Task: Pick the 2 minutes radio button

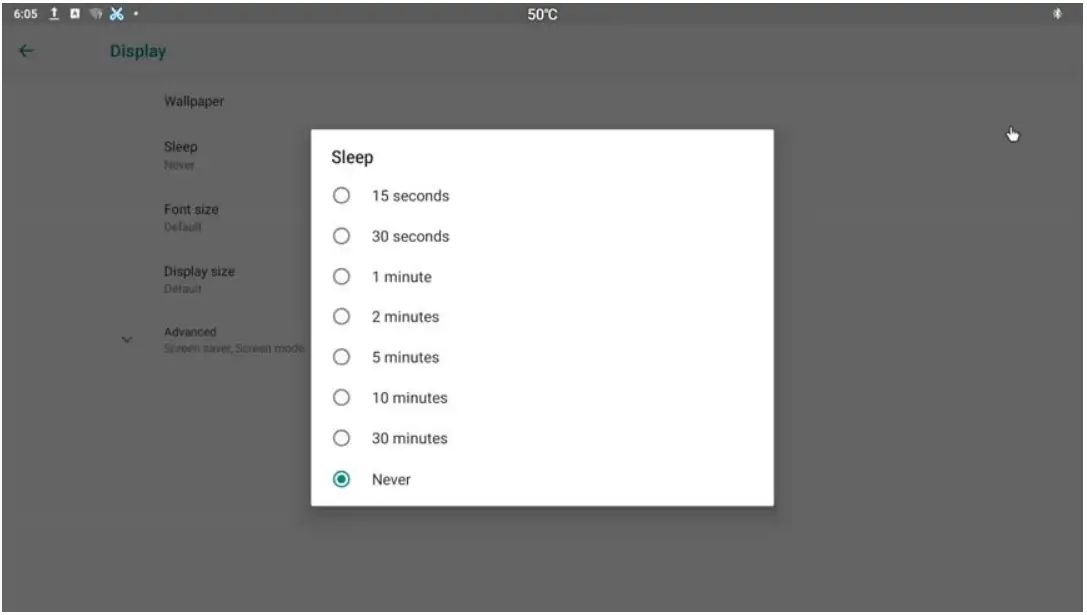Action: [341, 317]
